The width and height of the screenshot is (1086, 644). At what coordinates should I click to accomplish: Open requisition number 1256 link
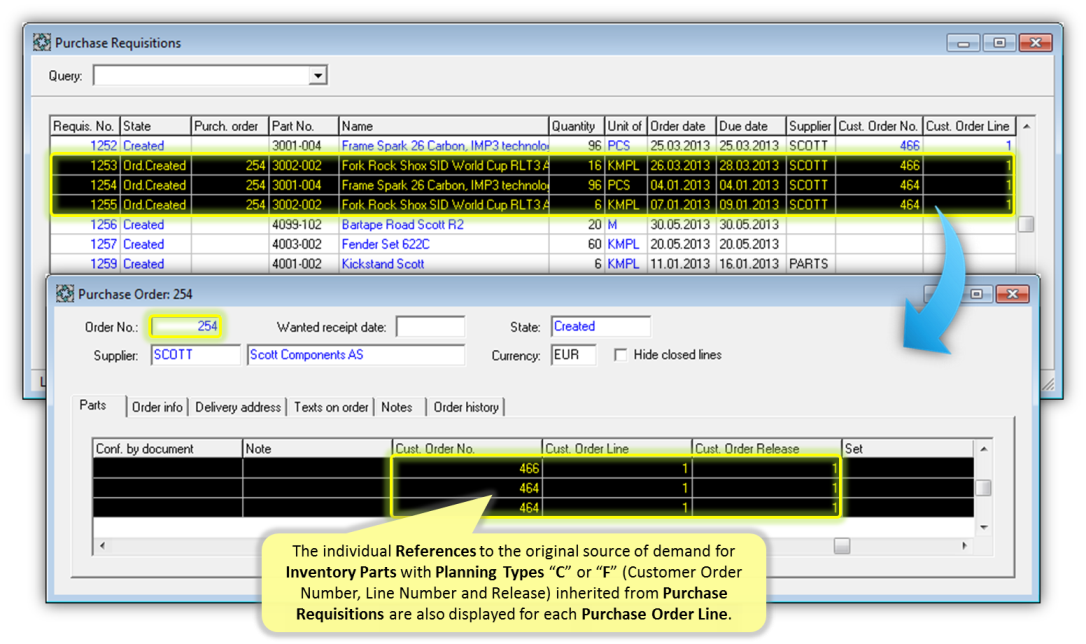click(x=103, y=224)
